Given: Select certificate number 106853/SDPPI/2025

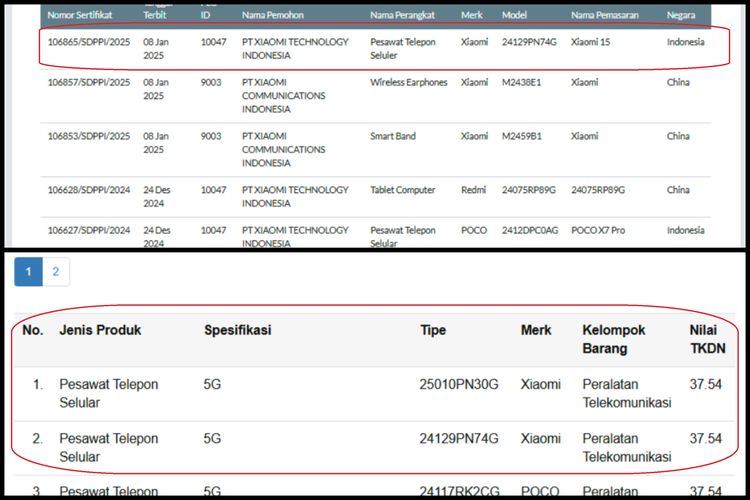Looking at the screenshot, I should (x=89, y=136).
